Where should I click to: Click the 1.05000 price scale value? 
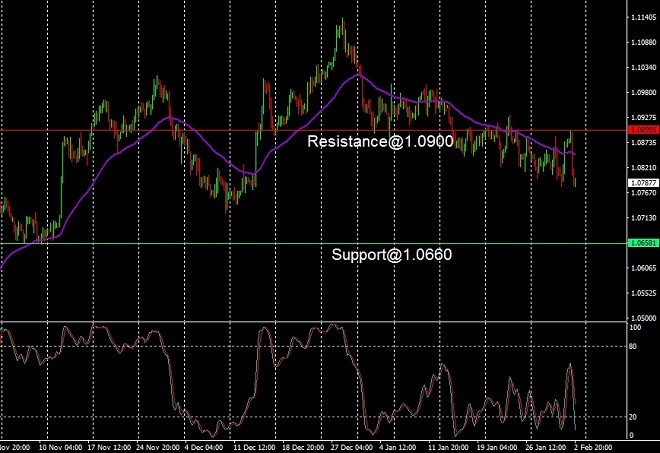(644, 318)
